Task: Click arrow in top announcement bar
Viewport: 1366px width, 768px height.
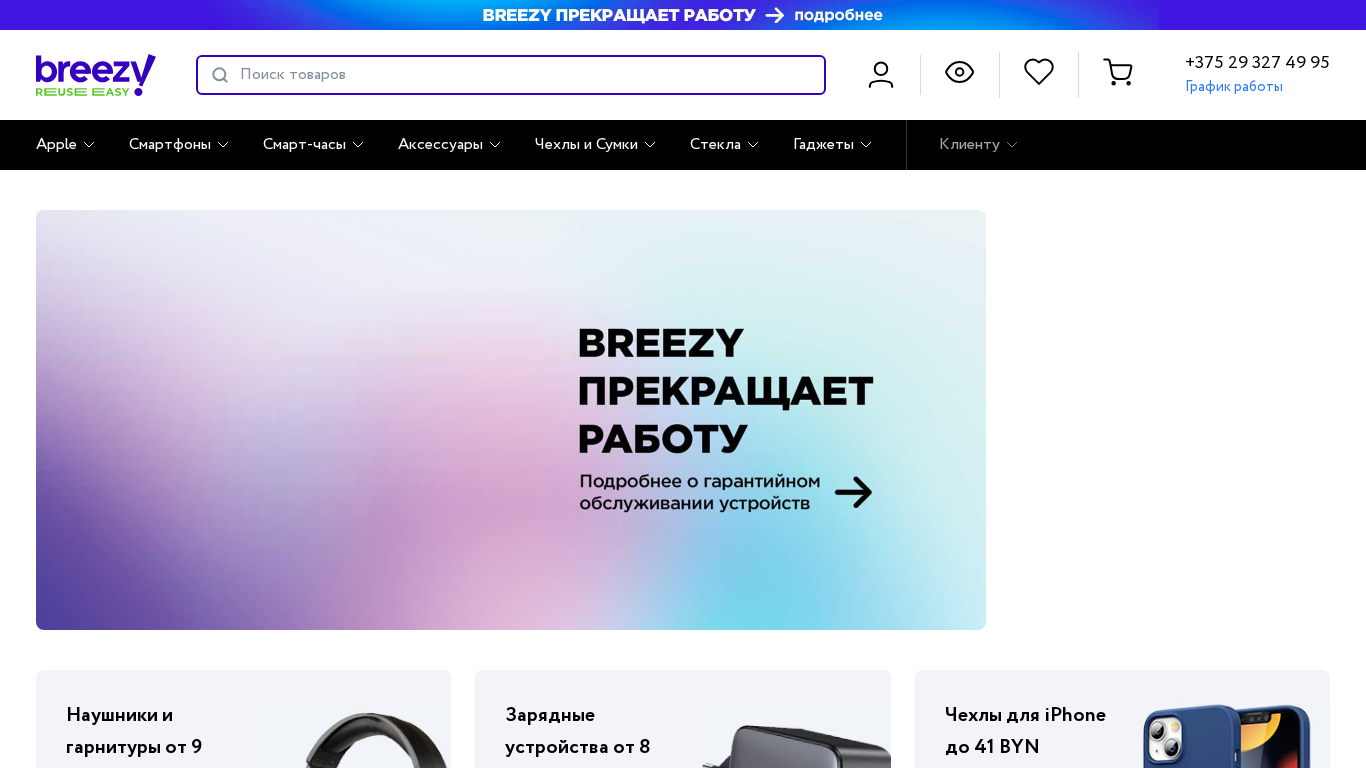Action: [775, 15]
